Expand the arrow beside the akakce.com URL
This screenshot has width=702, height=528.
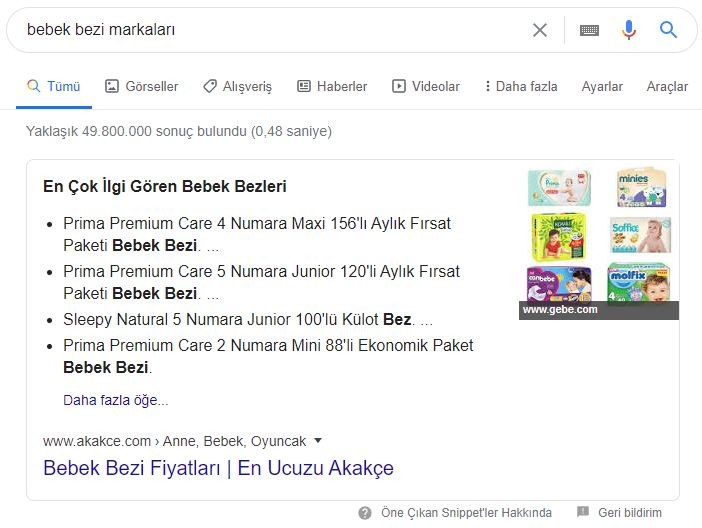[318, 440]
